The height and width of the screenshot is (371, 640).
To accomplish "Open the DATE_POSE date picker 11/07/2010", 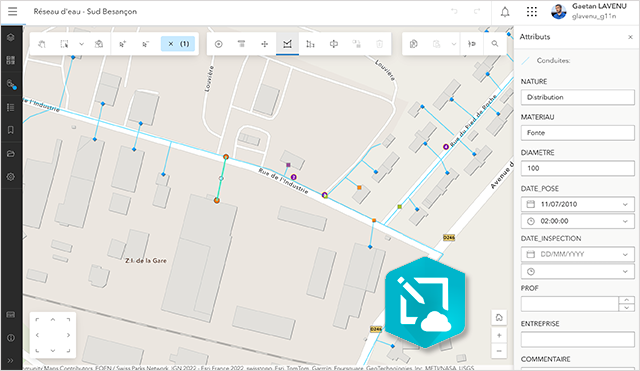I will 578,204.
